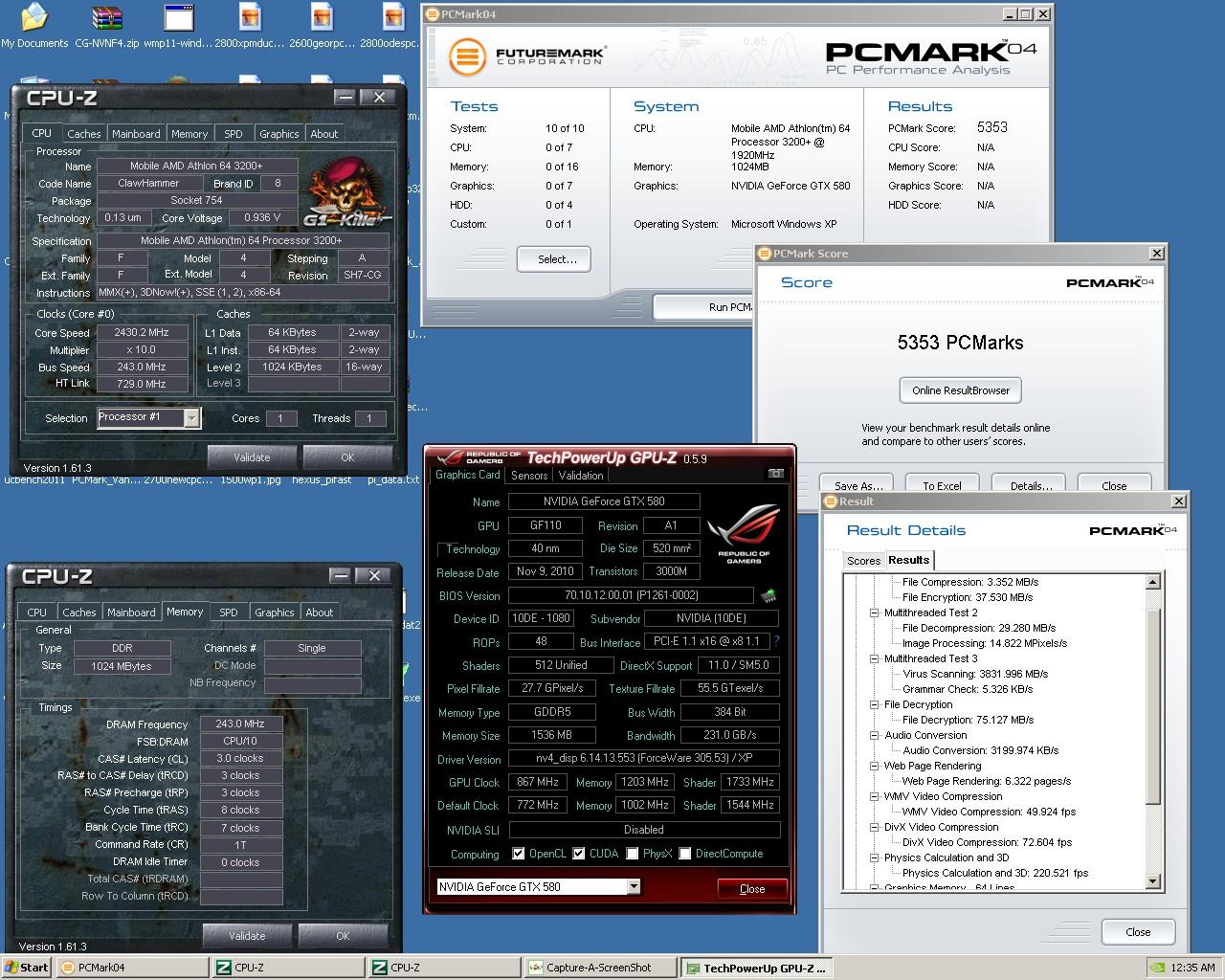Switch to Caches tab in upper CPU-Z window
The height and width of the screenshot is (980, 1225).
pyautogui.click(x=83, y=134)
